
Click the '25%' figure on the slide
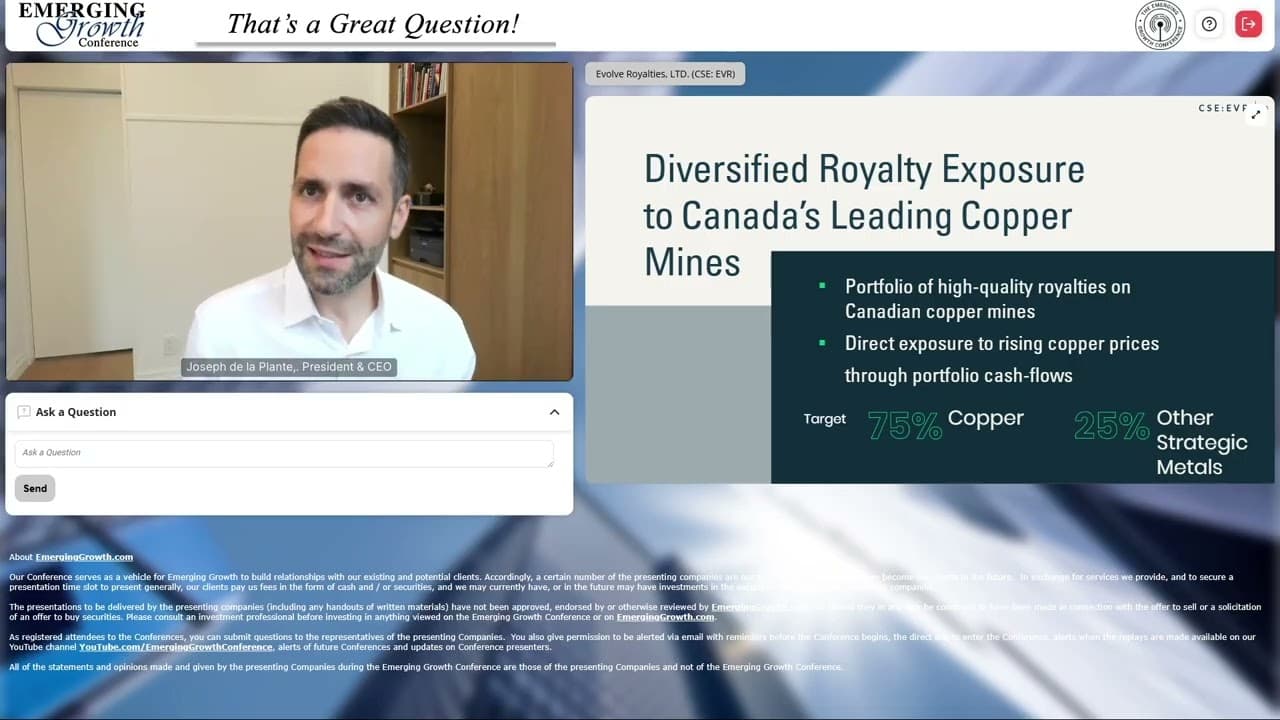click(x=1111, y=426)
